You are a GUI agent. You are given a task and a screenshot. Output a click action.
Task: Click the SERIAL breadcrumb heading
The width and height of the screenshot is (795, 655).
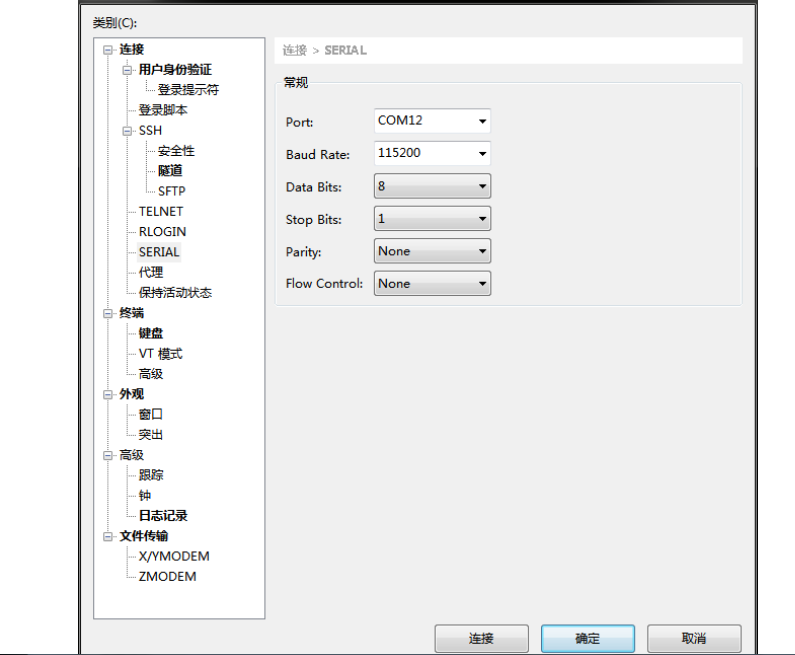pos(345,50)
